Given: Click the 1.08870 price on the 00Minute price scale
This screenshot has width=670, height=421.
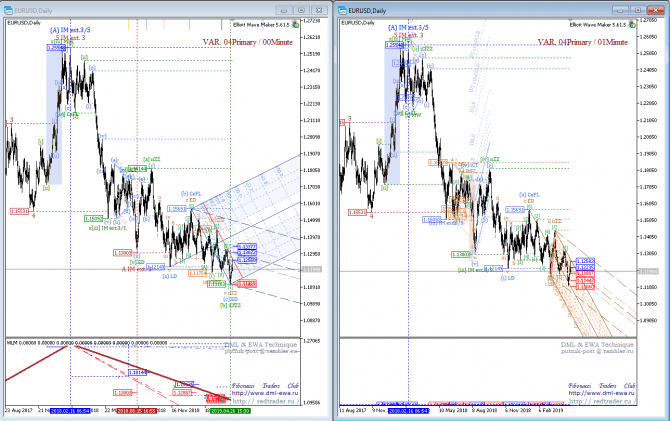Looking at the screenshot, I should (x=312, y=320).
